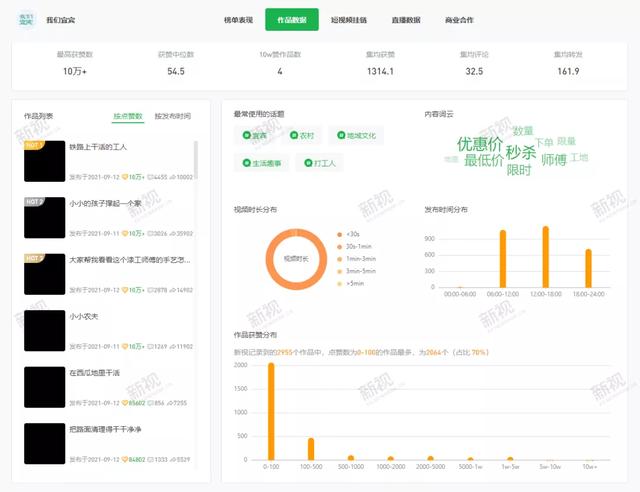Open the 短视频挂链 tab
Image resolution: width=640 pixels, height=492 pixels.
(348, 20)
